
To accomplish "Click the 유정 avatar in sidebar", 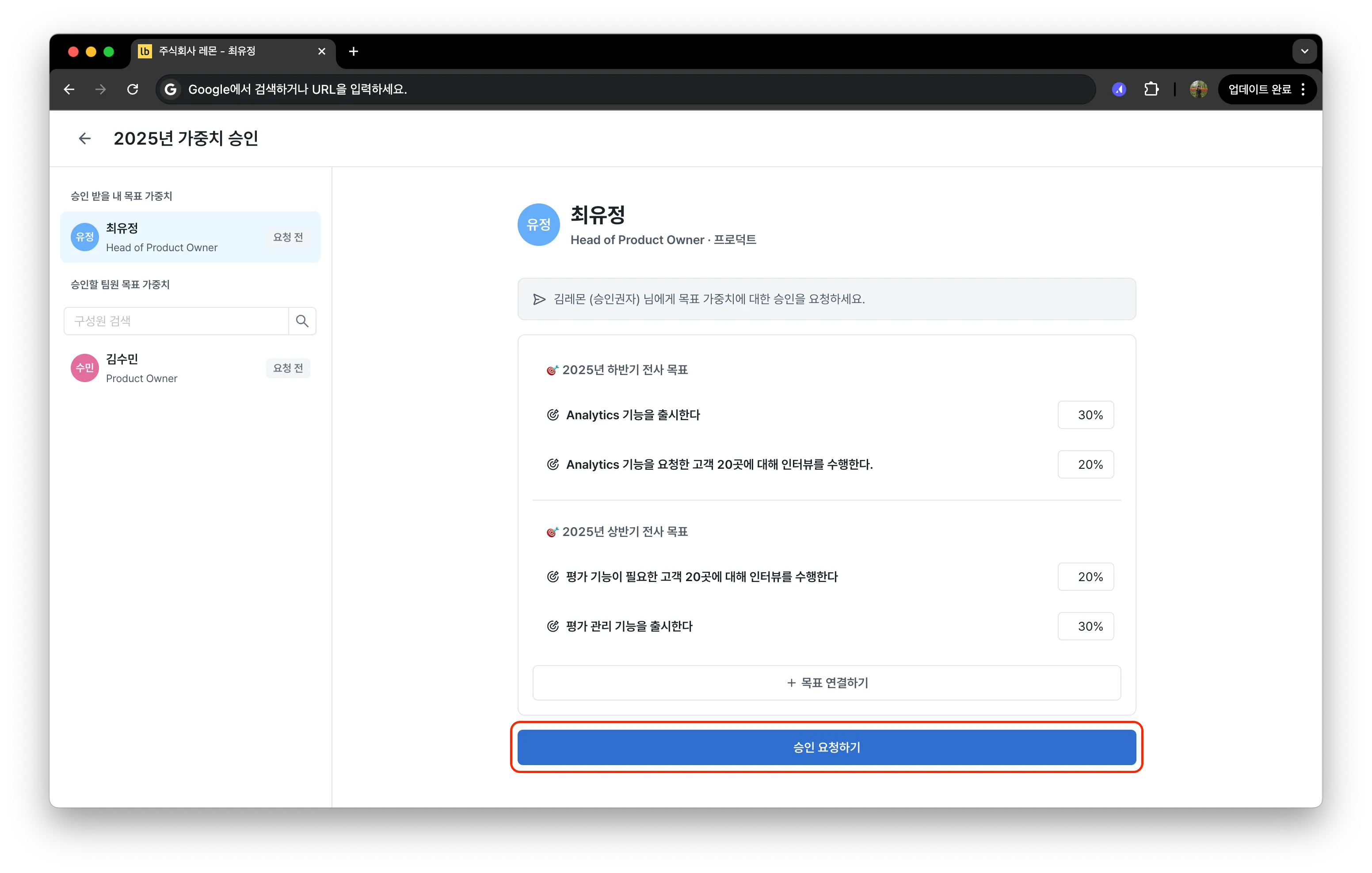I will (84, 237).
